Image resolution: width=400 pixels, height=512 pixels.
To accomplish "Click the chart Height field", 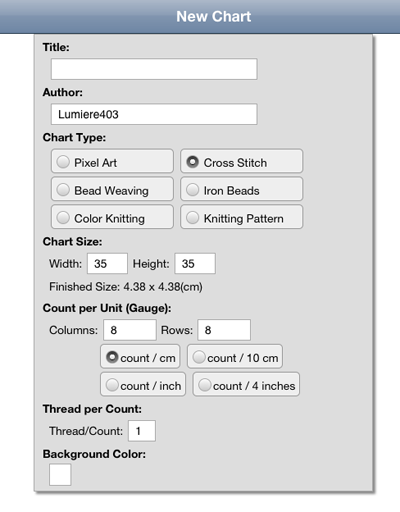I will (195, 264).
